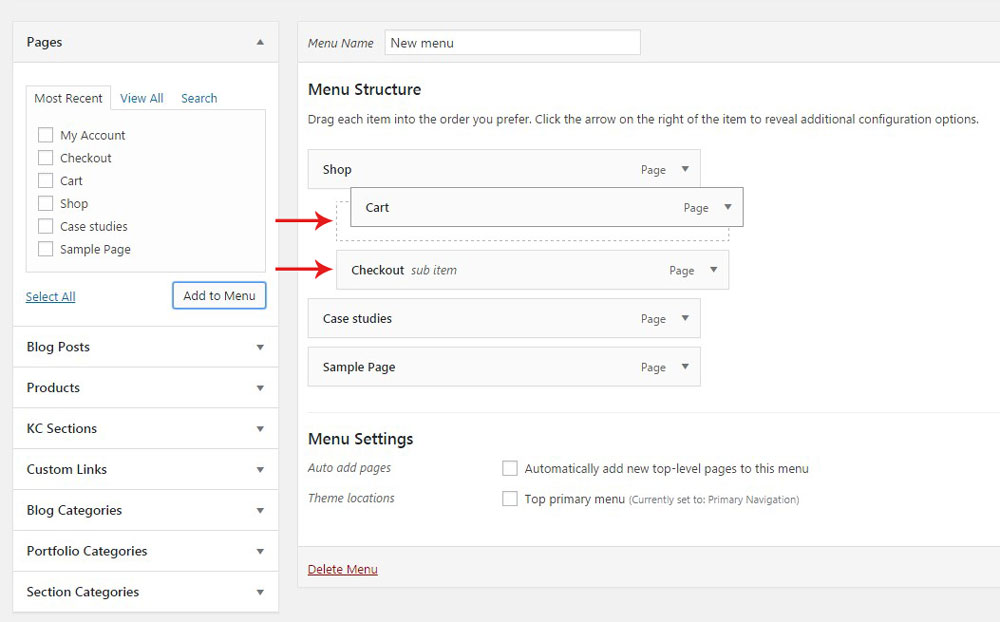
Task: Click the Delete Menu link
Action: point(342,568)
